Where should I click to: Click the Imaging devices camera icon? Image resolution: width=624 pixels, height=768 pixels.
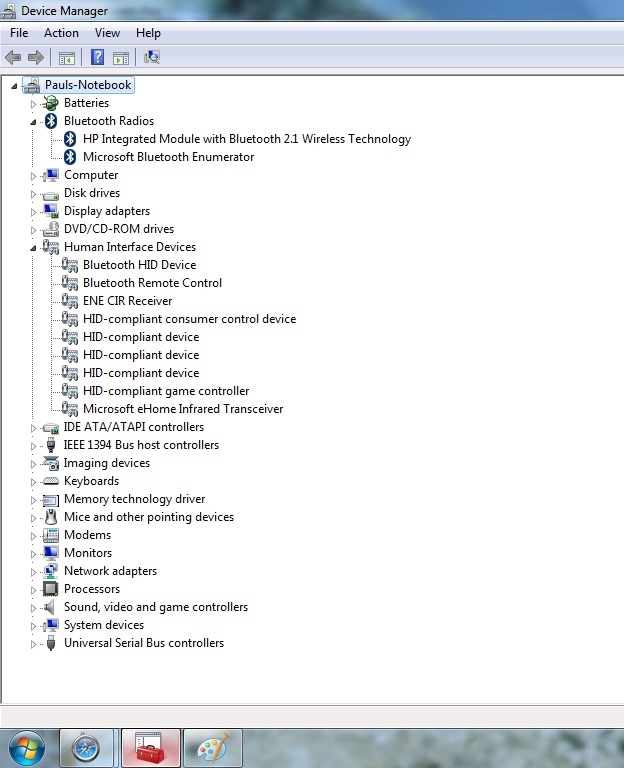[50, 463]
